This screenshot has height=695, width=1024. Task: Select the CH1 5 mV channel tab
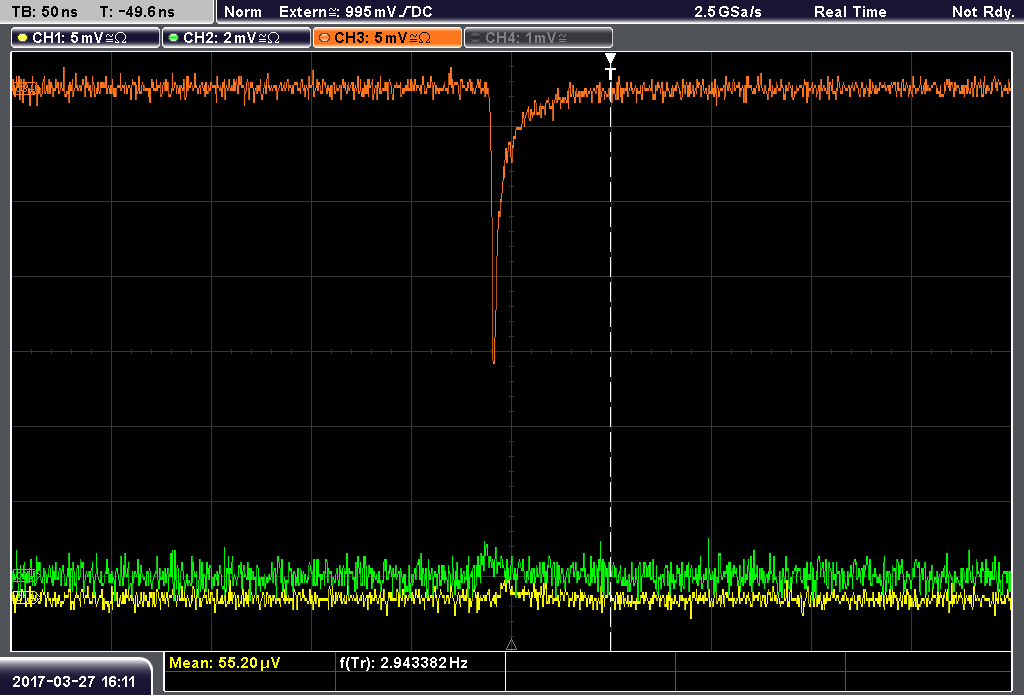pos(86,38)
